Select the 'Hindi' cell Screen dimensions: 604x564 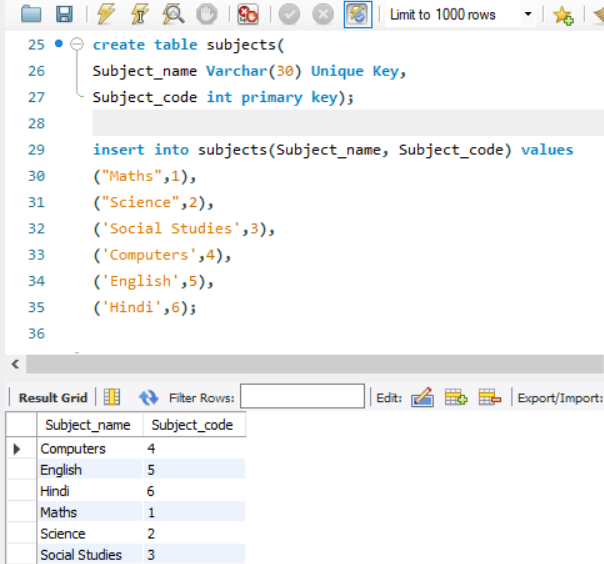coord(90,491)
